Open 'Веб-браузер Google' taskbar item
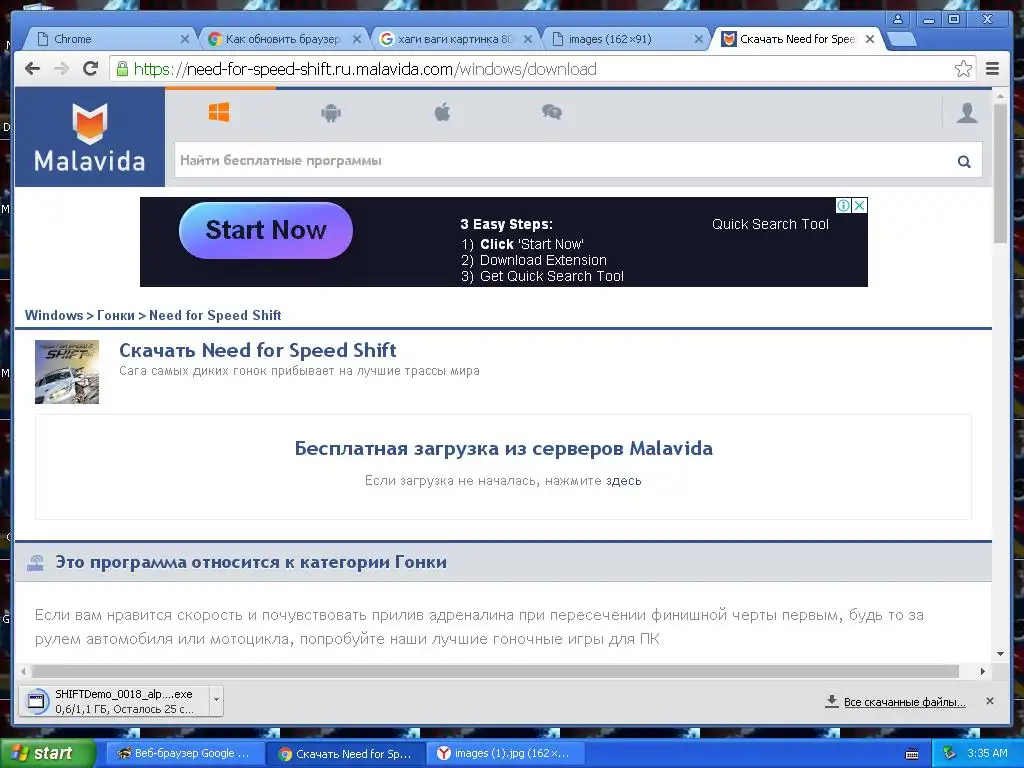The width and height of the screenshot is (1024, 768). click(x=185, y=753)
